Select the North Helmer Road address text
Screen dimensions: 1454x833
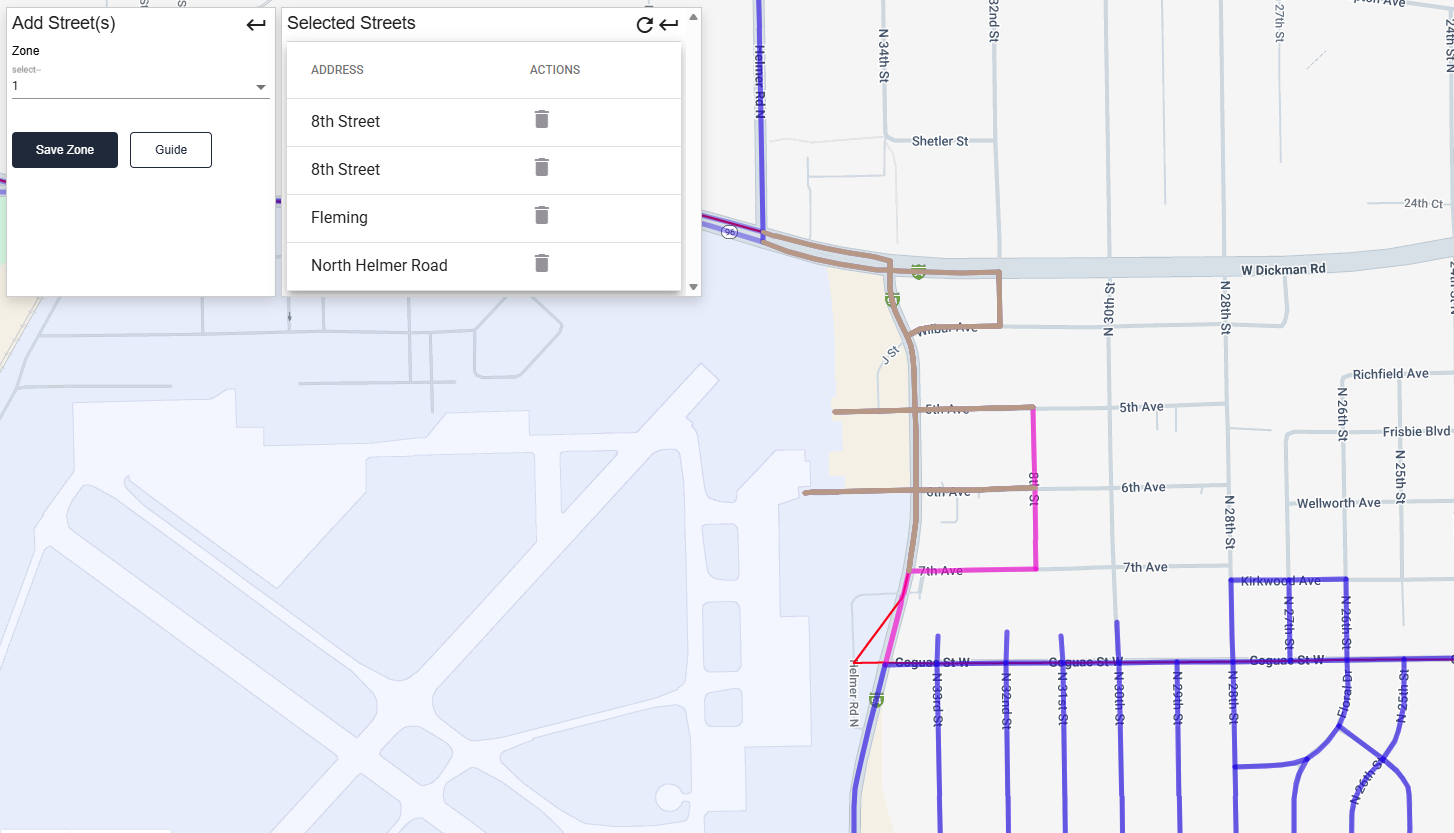click(379, 266)
